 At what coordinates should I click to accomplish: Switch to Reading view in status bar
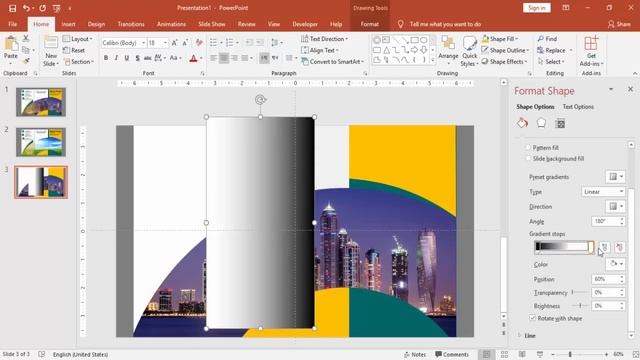tap(522, 354)
